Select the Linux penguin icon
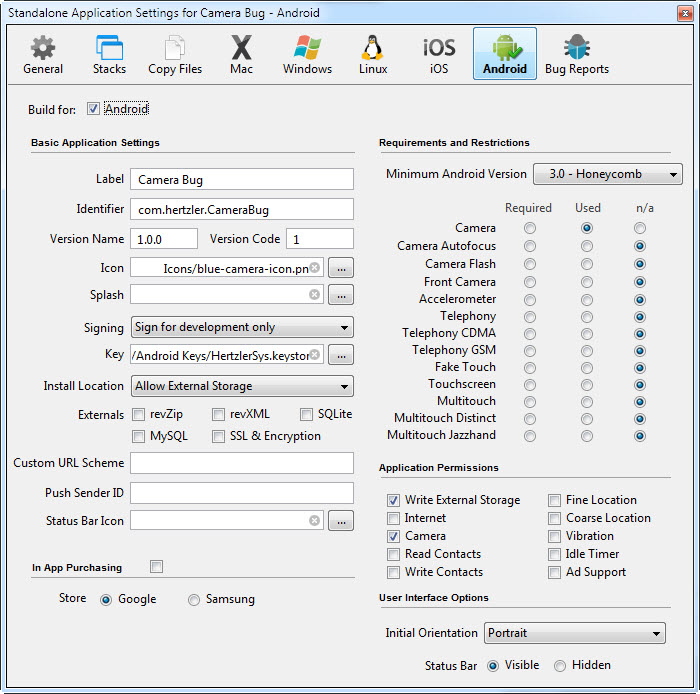700x694 pixels. 373,54
